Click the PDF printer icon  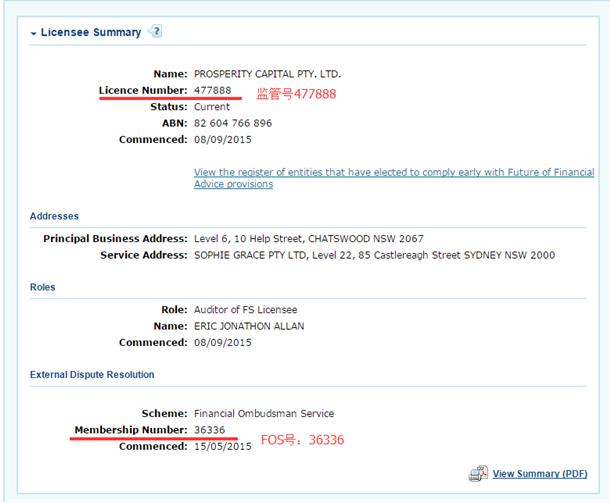tap(478, 473)
